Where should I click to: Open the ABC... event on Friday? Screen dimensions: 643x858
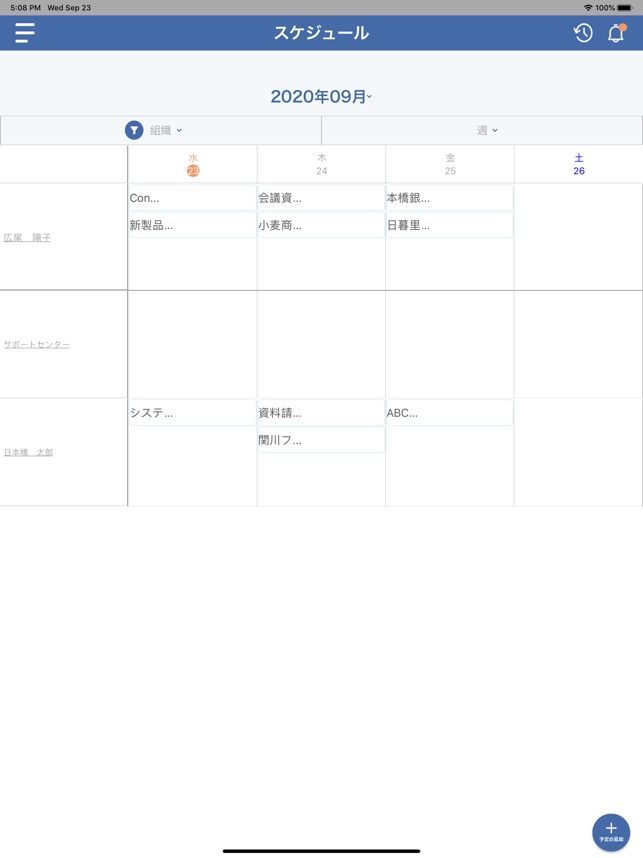(x=449, y=413)
